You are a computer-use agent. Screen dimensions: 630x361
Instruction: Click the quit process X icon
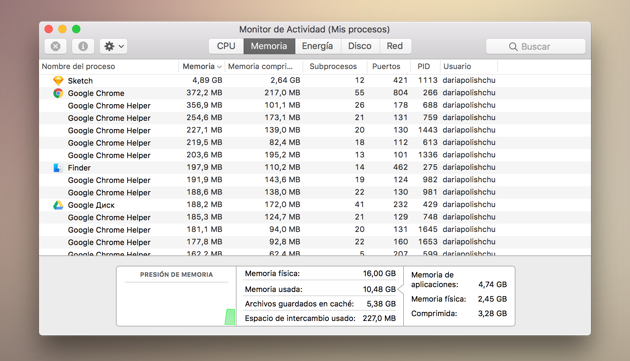coord(55,46)
